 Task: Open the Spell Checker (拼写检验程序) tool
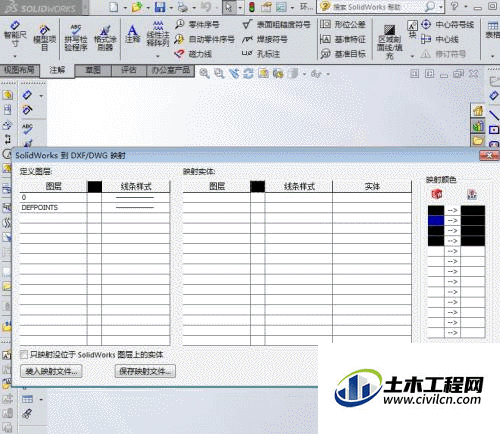pos(76,38)
